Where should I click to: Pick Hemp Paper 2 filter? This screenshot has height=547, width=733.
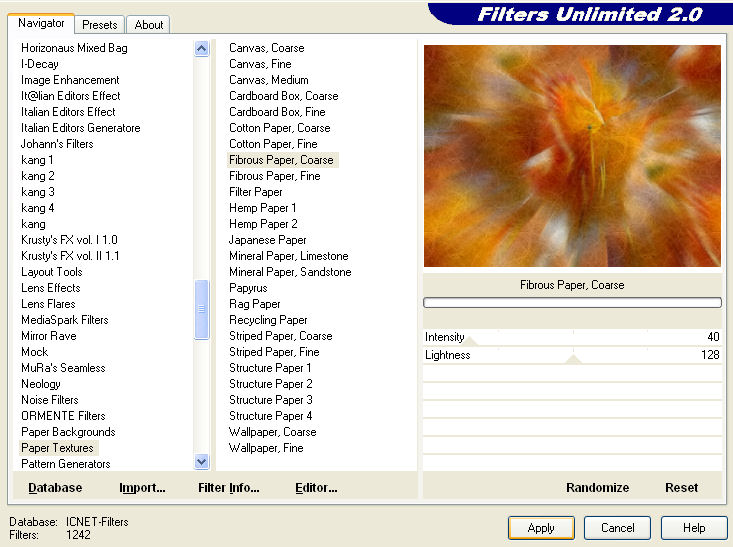pyautogui.click(x=263, y=224)
